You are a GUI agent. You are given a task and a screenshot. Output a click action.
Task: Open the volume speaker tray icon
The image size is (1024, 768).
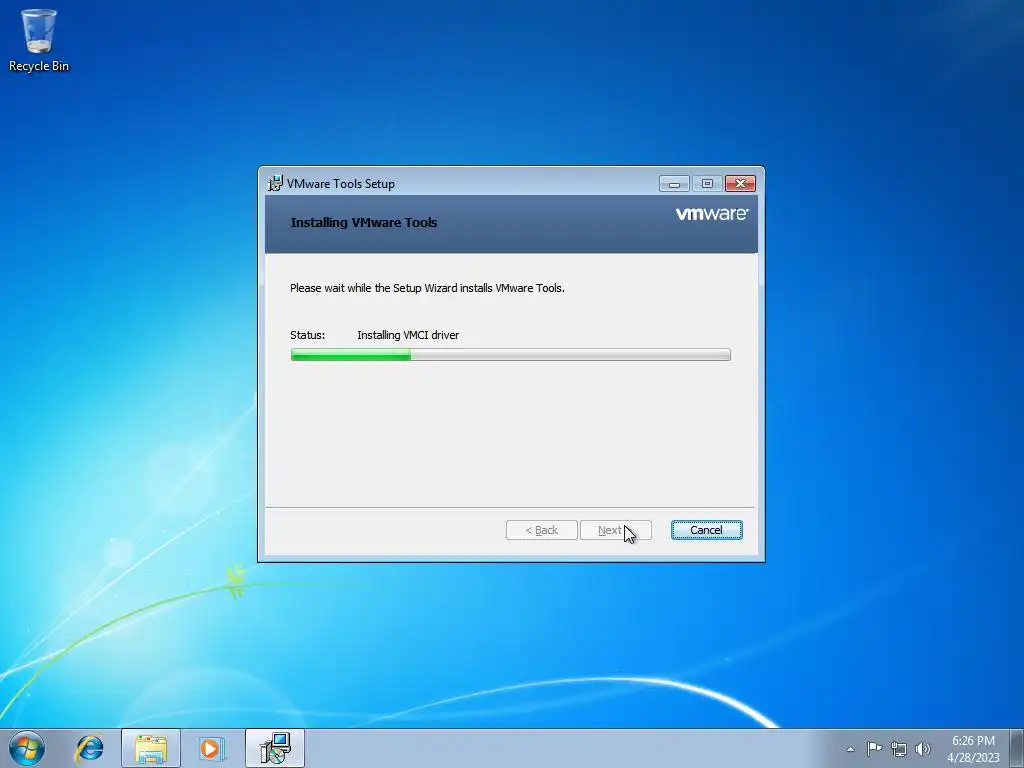tap(923, 749)
